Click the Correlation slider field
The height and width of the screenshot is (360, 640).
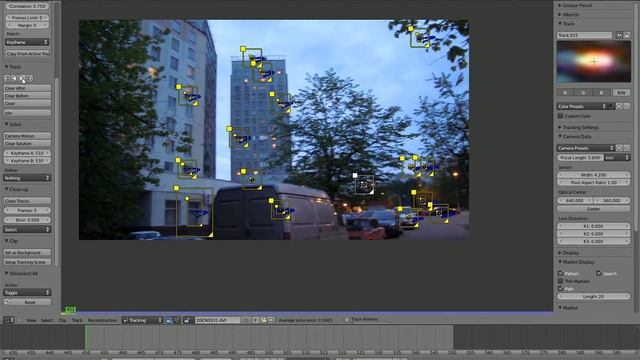tap(27, 6)
